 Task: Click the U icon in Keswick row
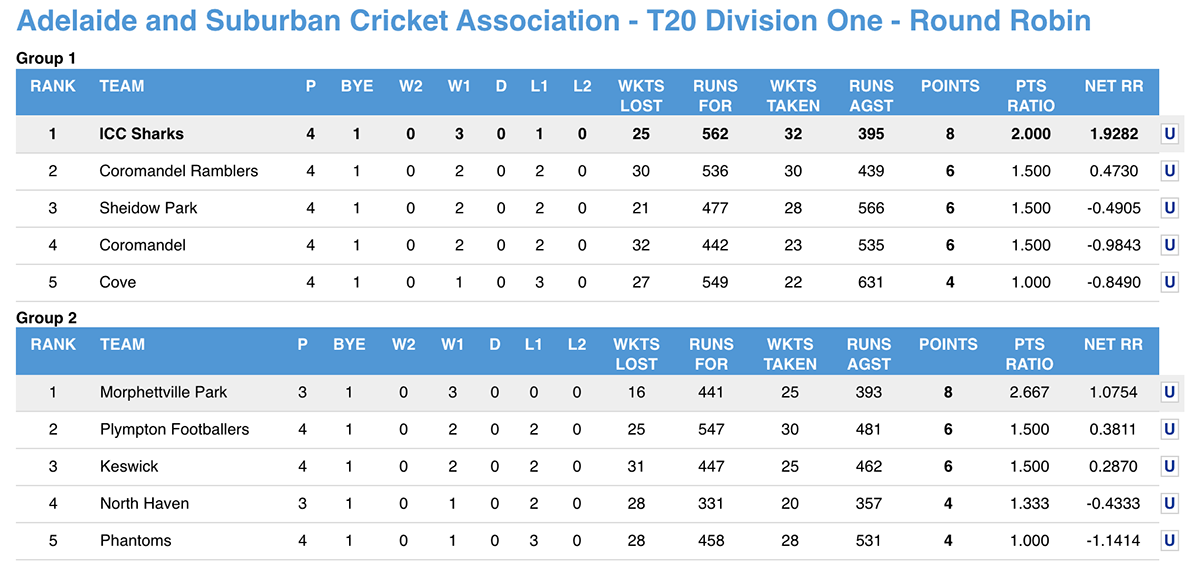[1168, 466]
